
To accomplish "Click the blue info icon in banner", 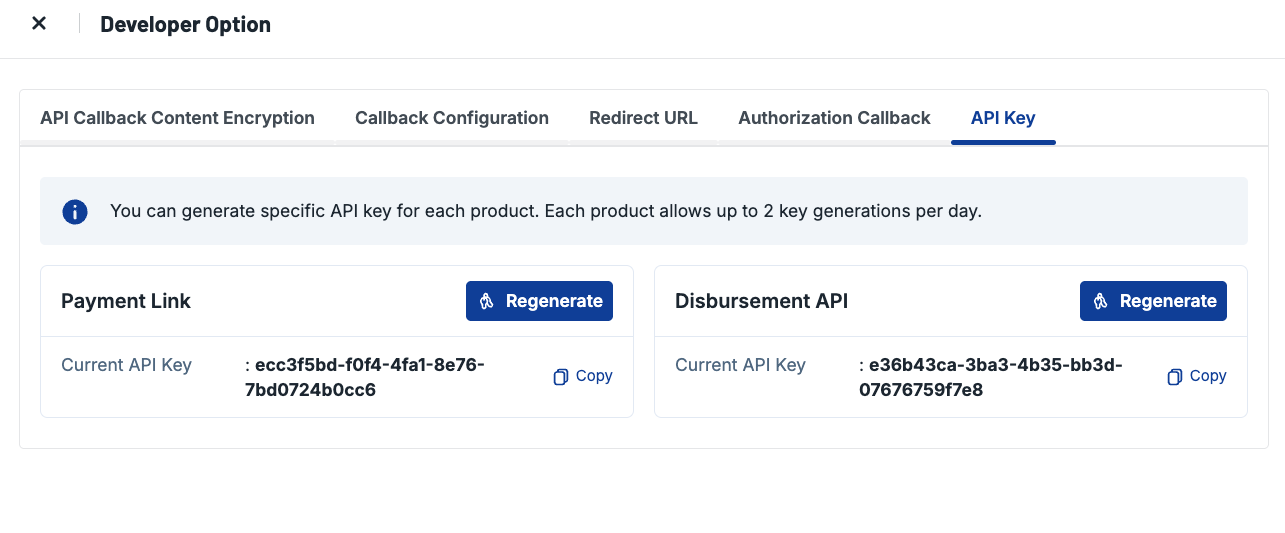I will tap(75, 212).
